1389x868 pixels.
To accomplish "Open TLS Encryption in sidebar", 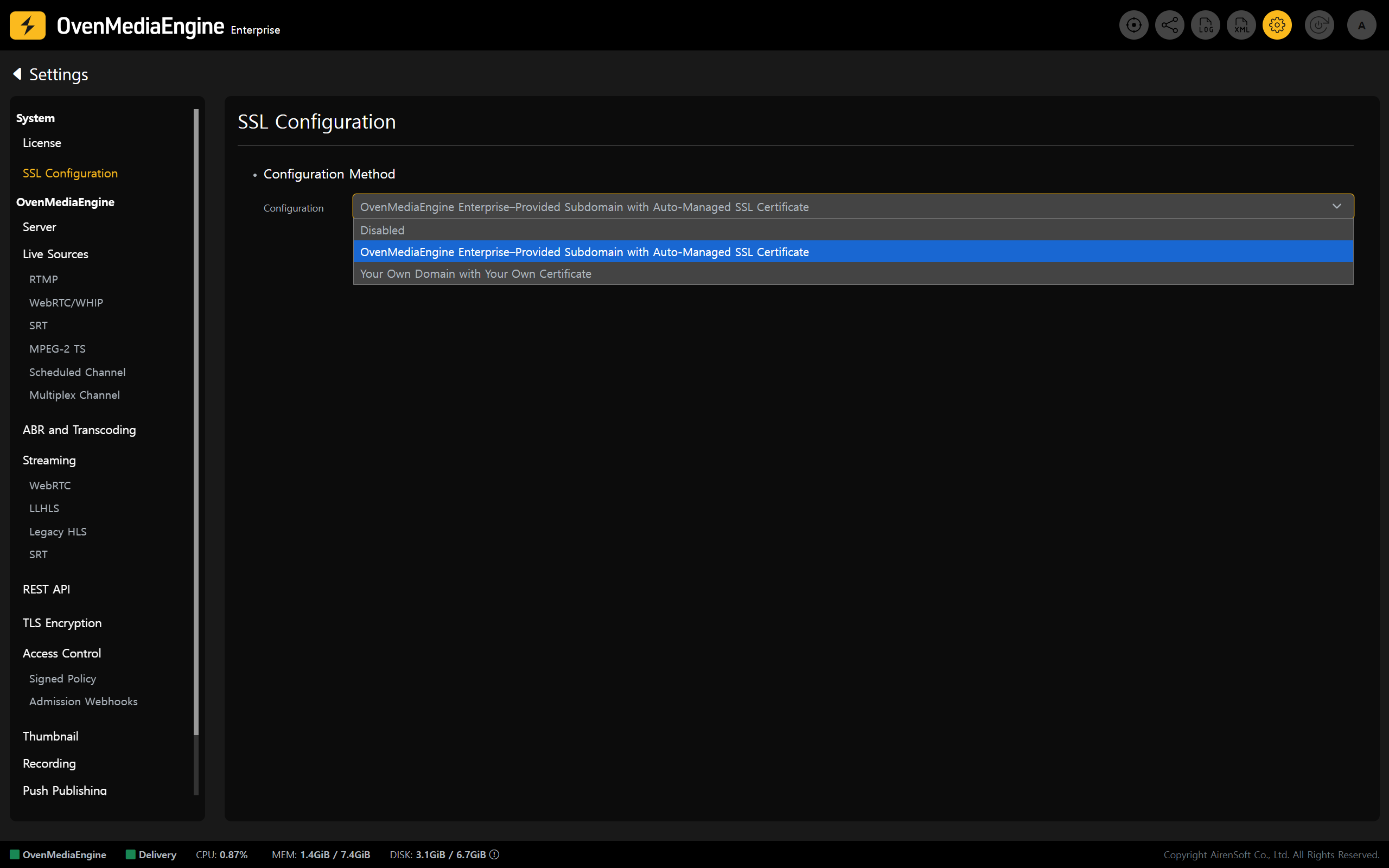I will [x=62, y=623].
